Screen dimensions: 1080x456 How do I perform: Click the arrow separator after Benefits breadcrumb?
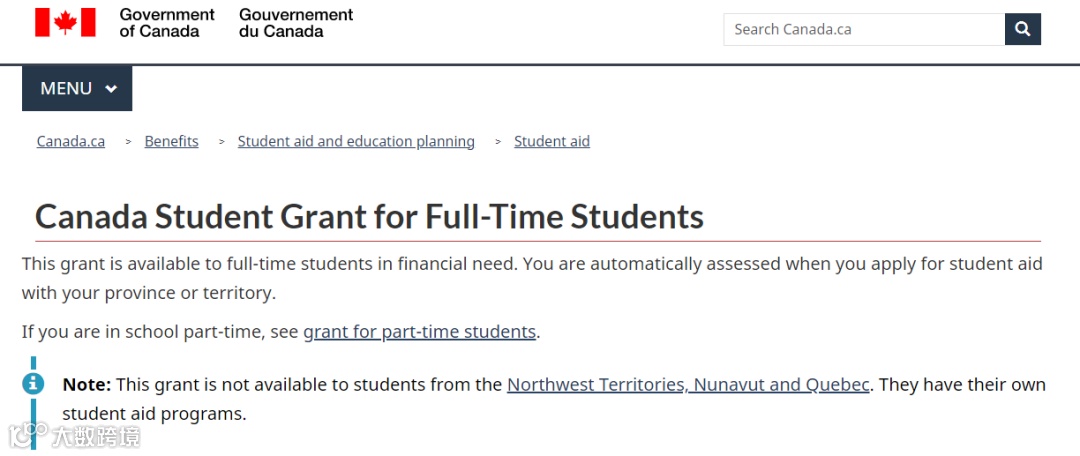click(x=221, y=142)
